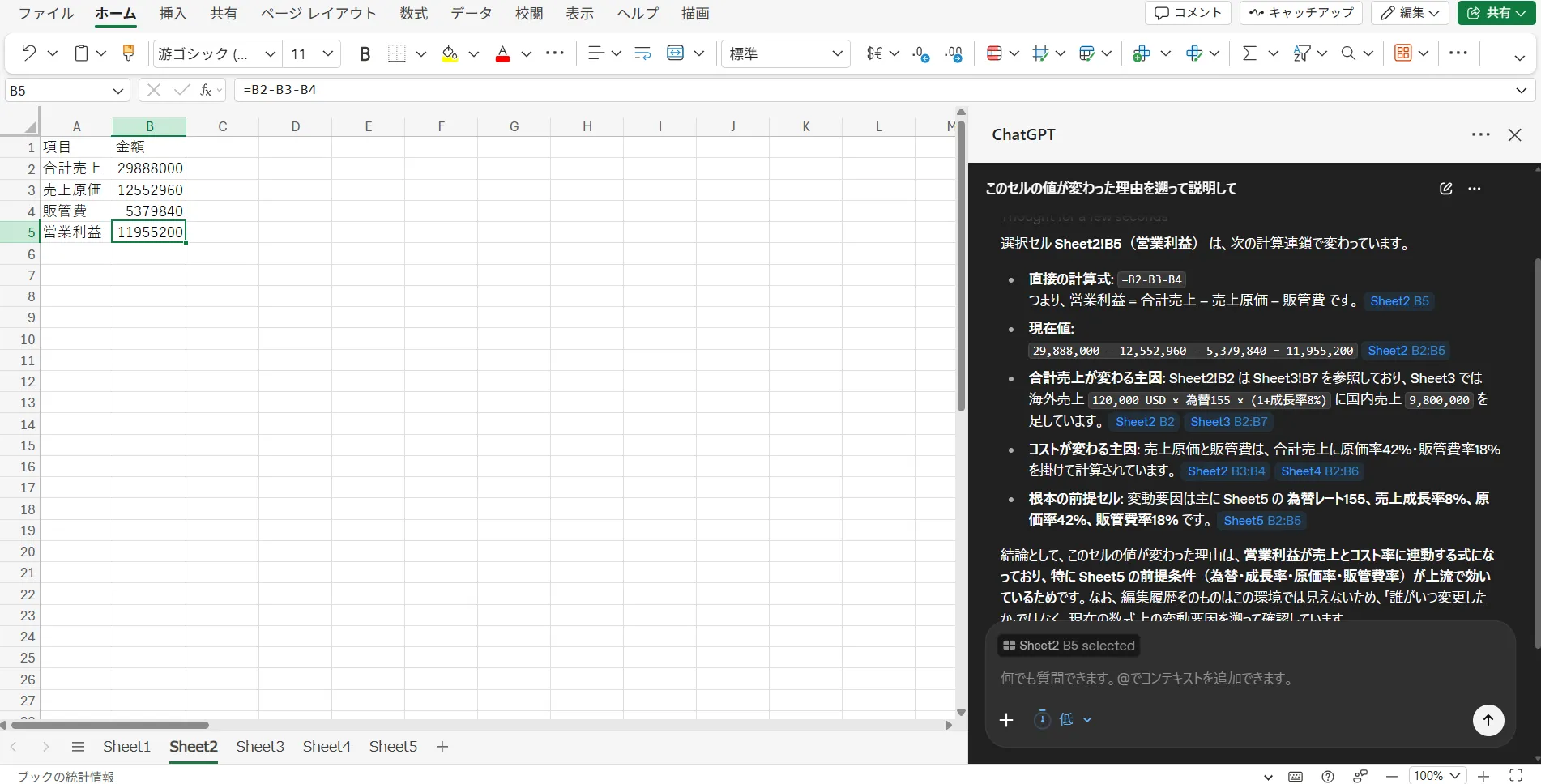Open the font name dropdown
Viewport: 1541px width, 784px height.
[271, 54]
